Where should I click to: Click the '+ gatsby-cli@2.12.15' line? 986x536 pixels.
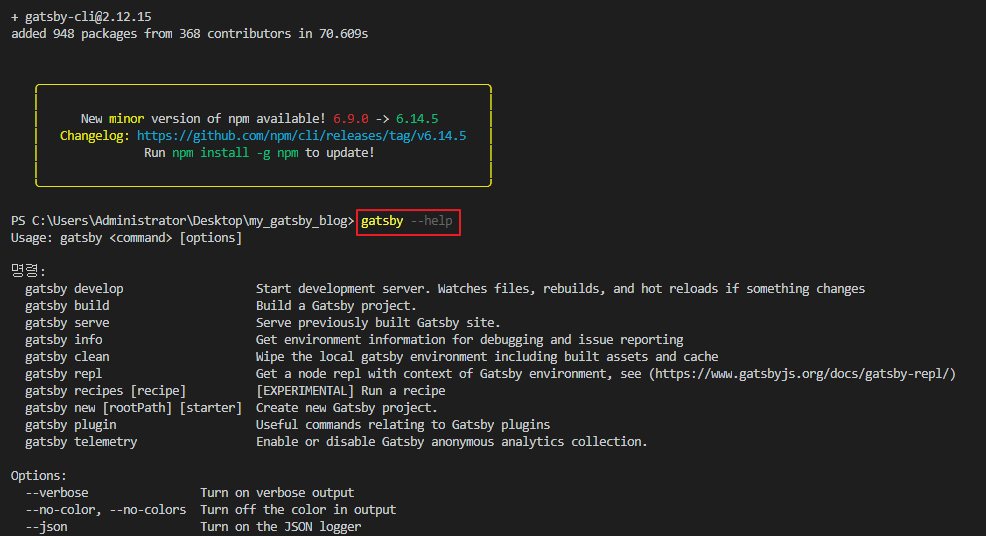pos(81,17)
